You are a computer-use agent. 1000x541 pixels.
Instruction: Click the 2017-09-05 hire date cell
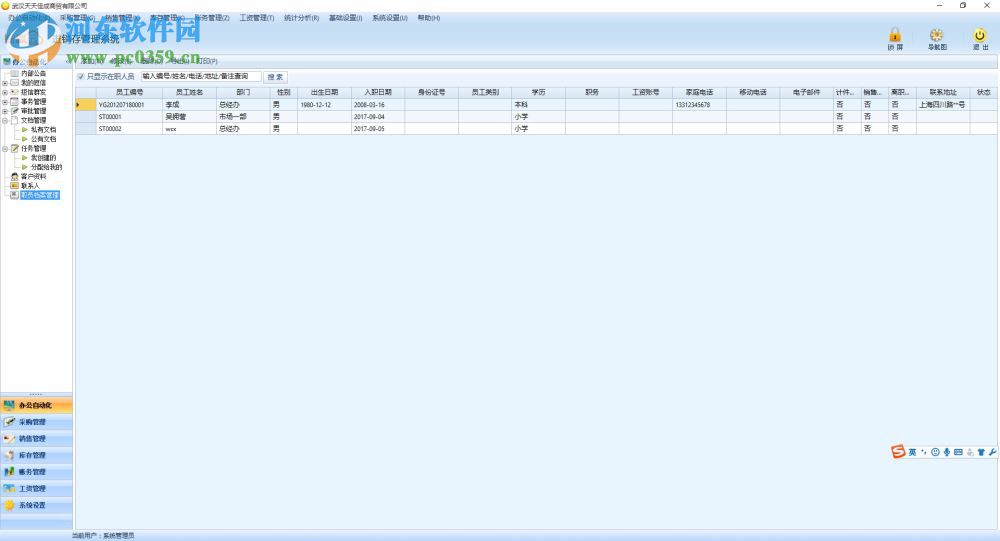tap(378, 129)
